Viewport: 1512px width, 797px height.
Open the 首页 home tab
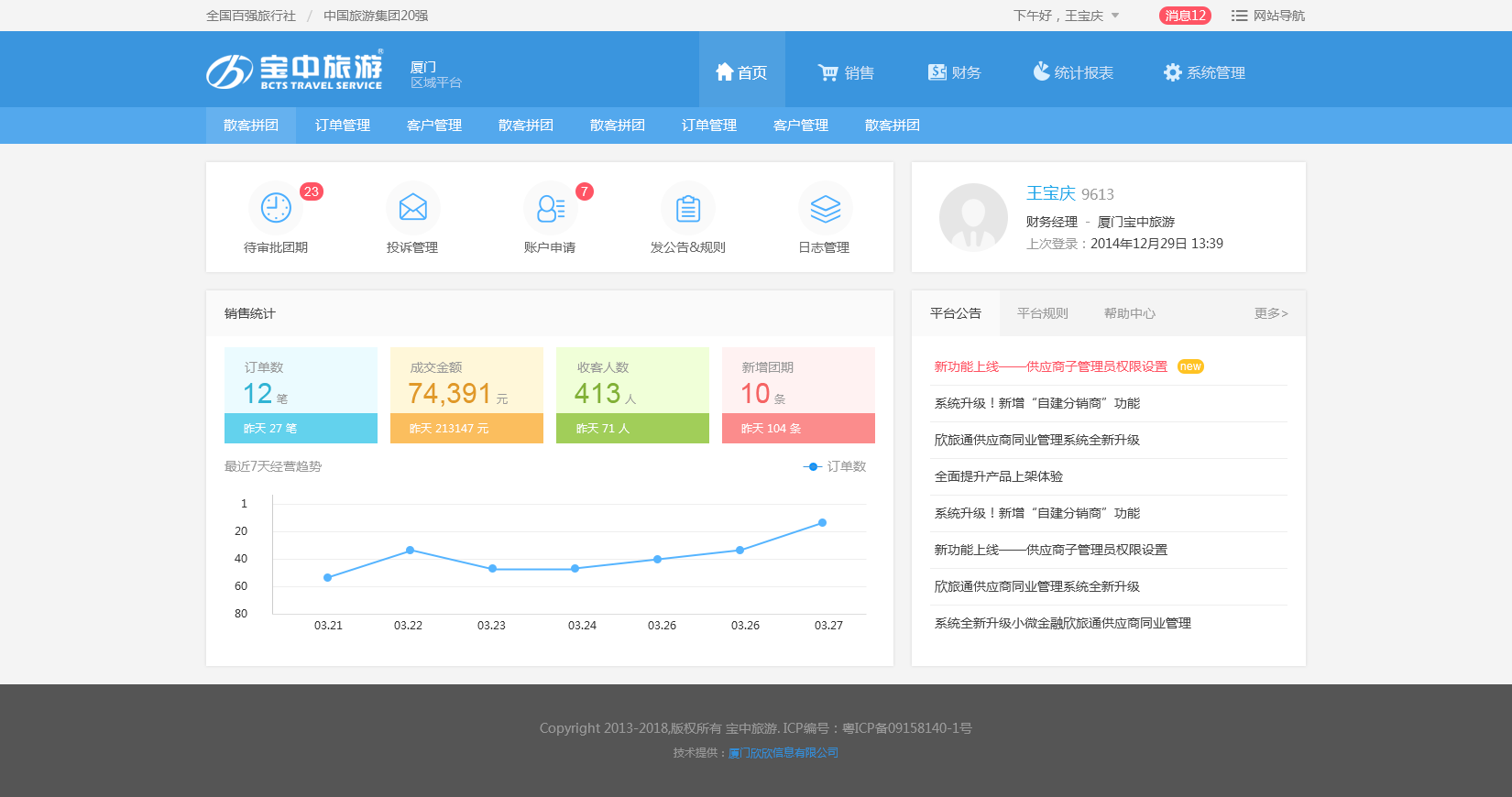741,70
